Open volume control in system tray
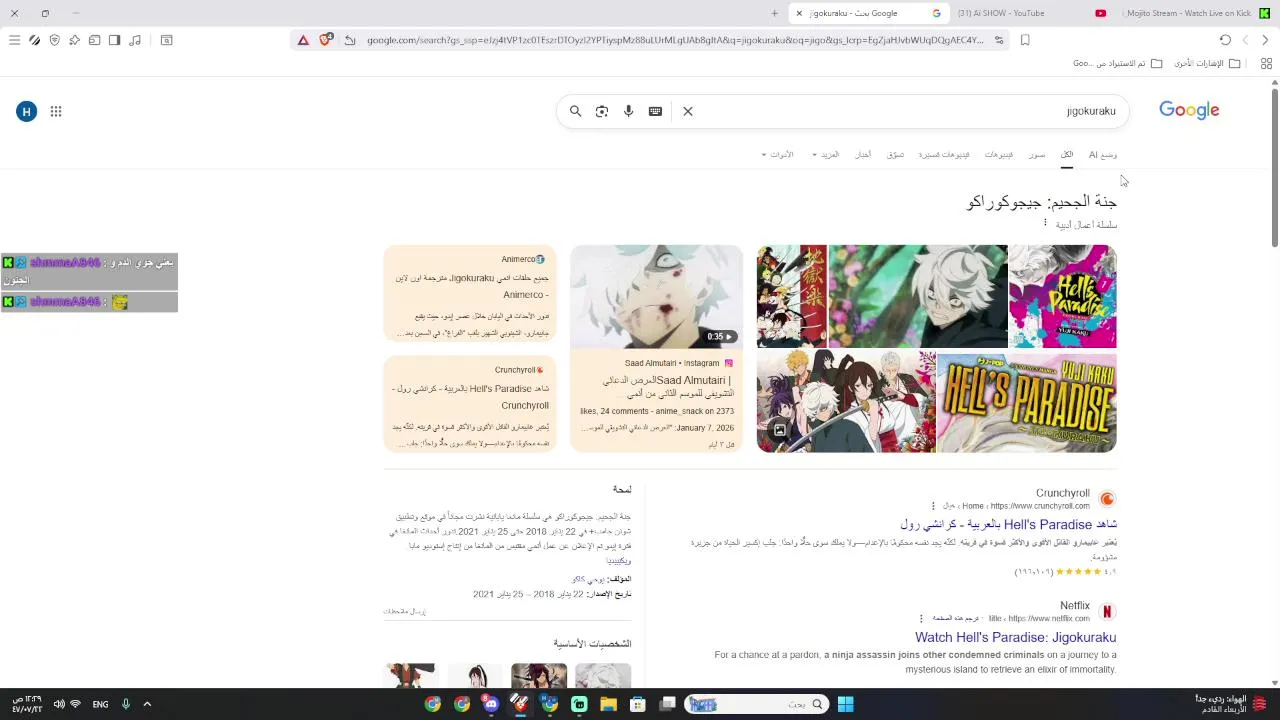Screen dimensions: 1280x720 click(58, 704)
